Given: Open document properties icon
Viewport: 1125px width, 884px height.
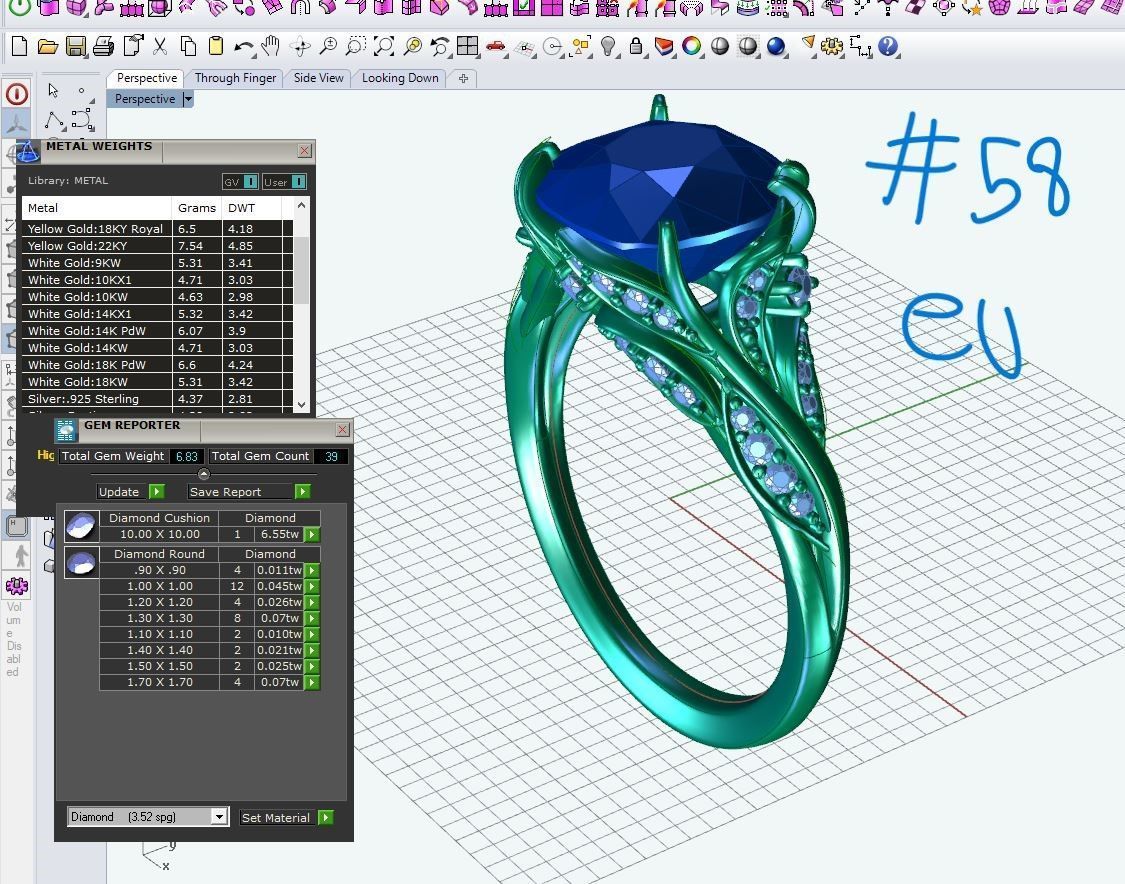Looking at the screenshot, I should (x=133, y=47).
